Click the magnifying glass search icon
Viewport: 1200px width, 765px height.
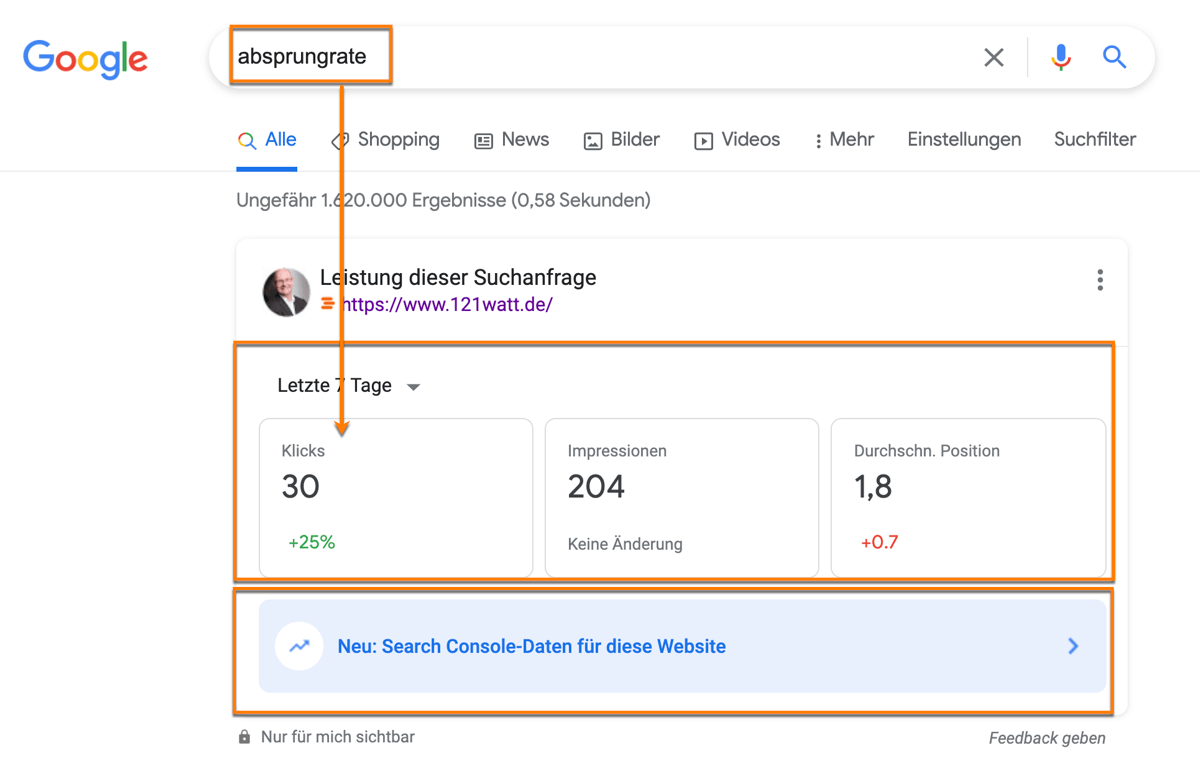pyautogui.click(x=1114, y=57)
